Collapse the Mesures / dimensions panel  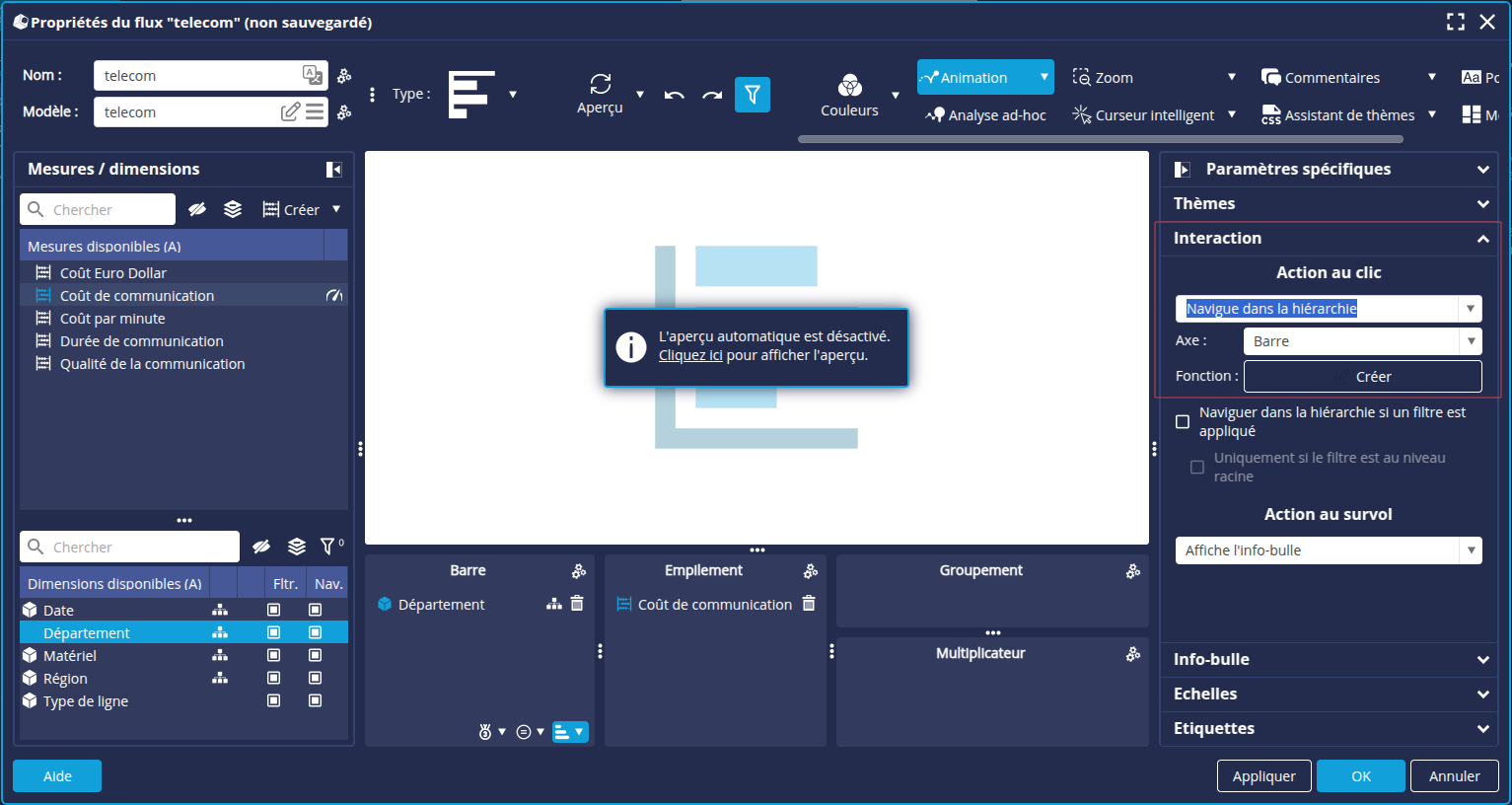tap(334, 170)
